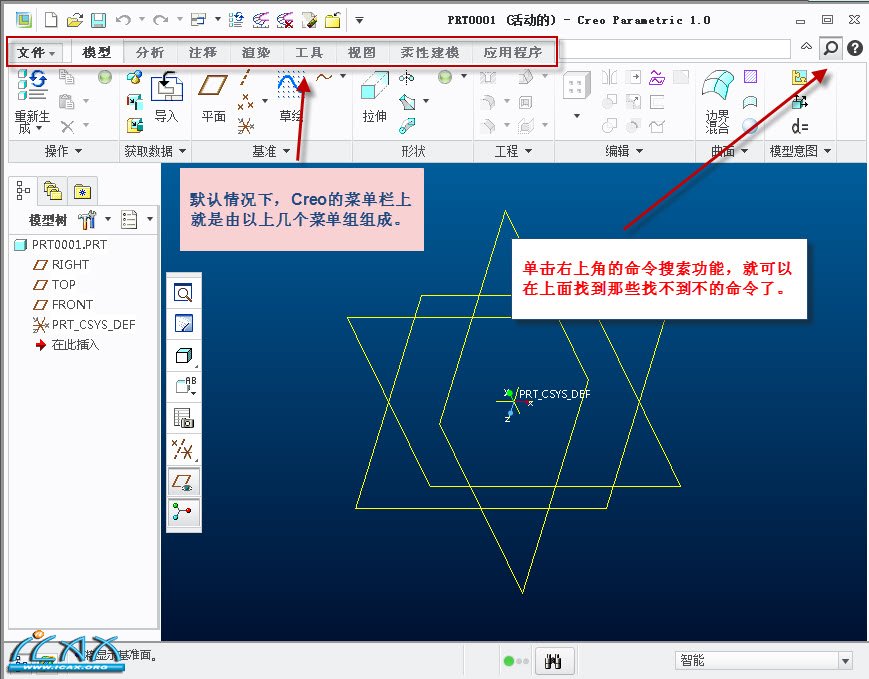Toggle datum display filters icon

click(x=183, y=450)
